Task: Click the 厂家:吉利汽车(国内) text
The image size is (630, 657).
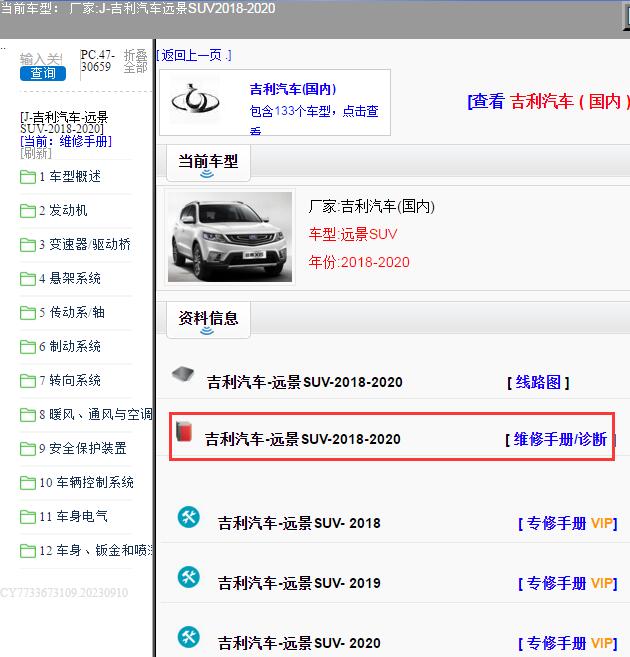Action: (x=372, y=206)
